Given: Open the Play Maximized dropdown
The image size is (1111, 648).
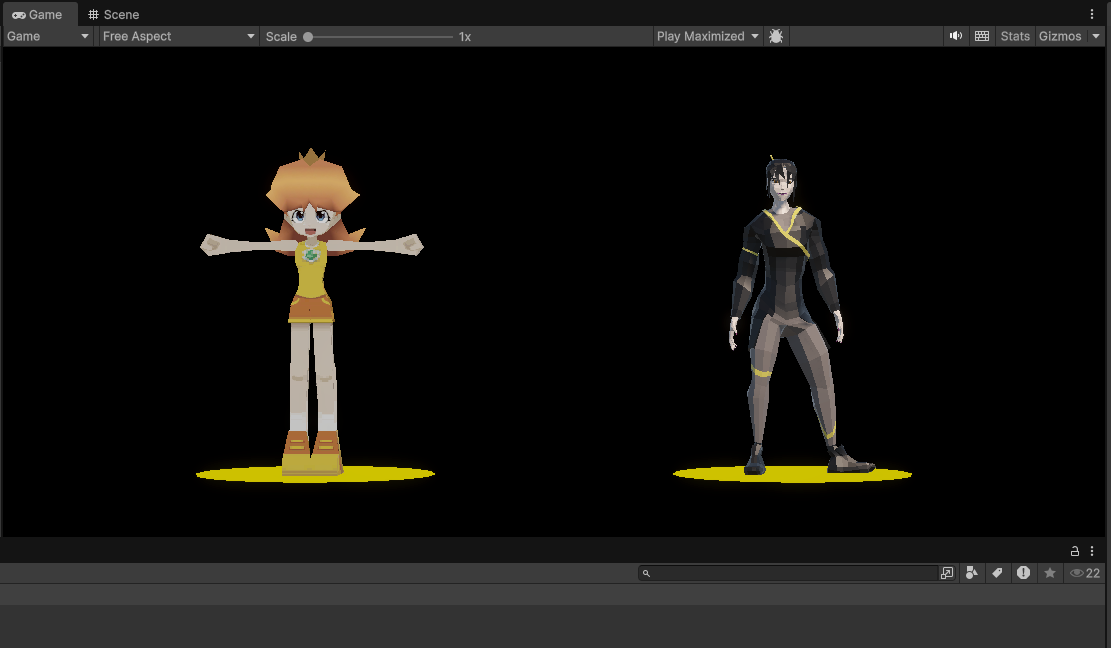Looking at the screenshot, I should coord(707,36).
